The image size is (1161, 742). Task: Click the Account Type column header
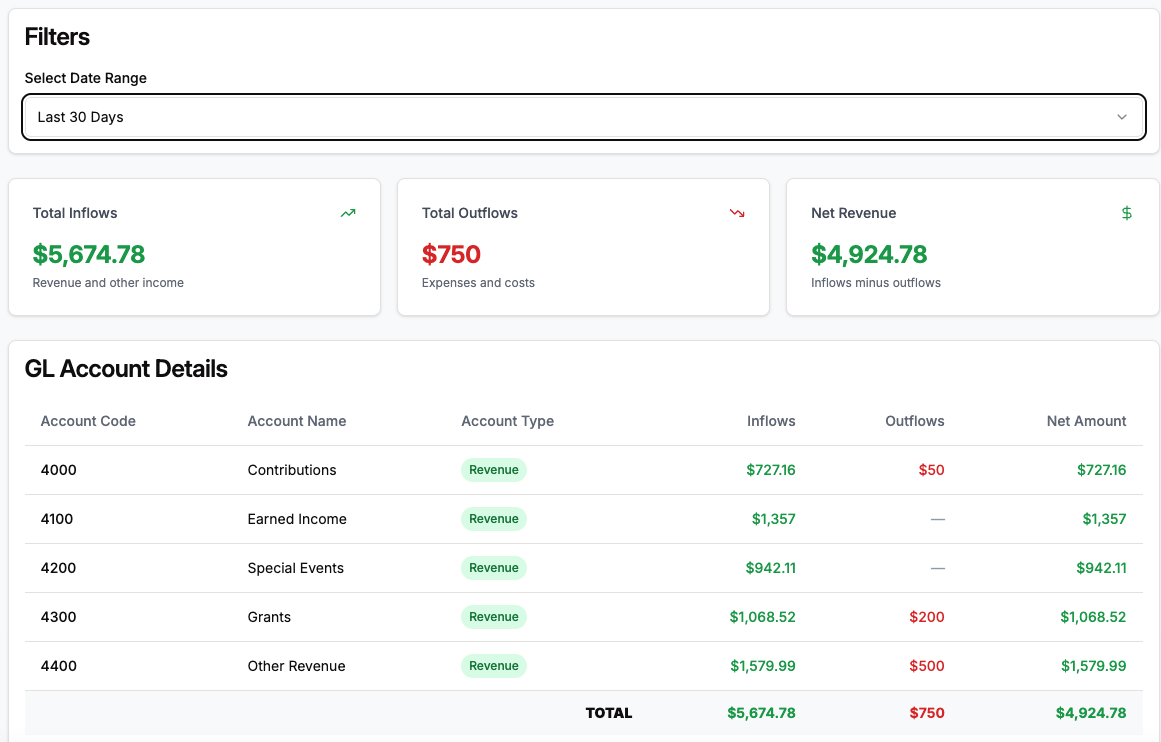point(507,421)
